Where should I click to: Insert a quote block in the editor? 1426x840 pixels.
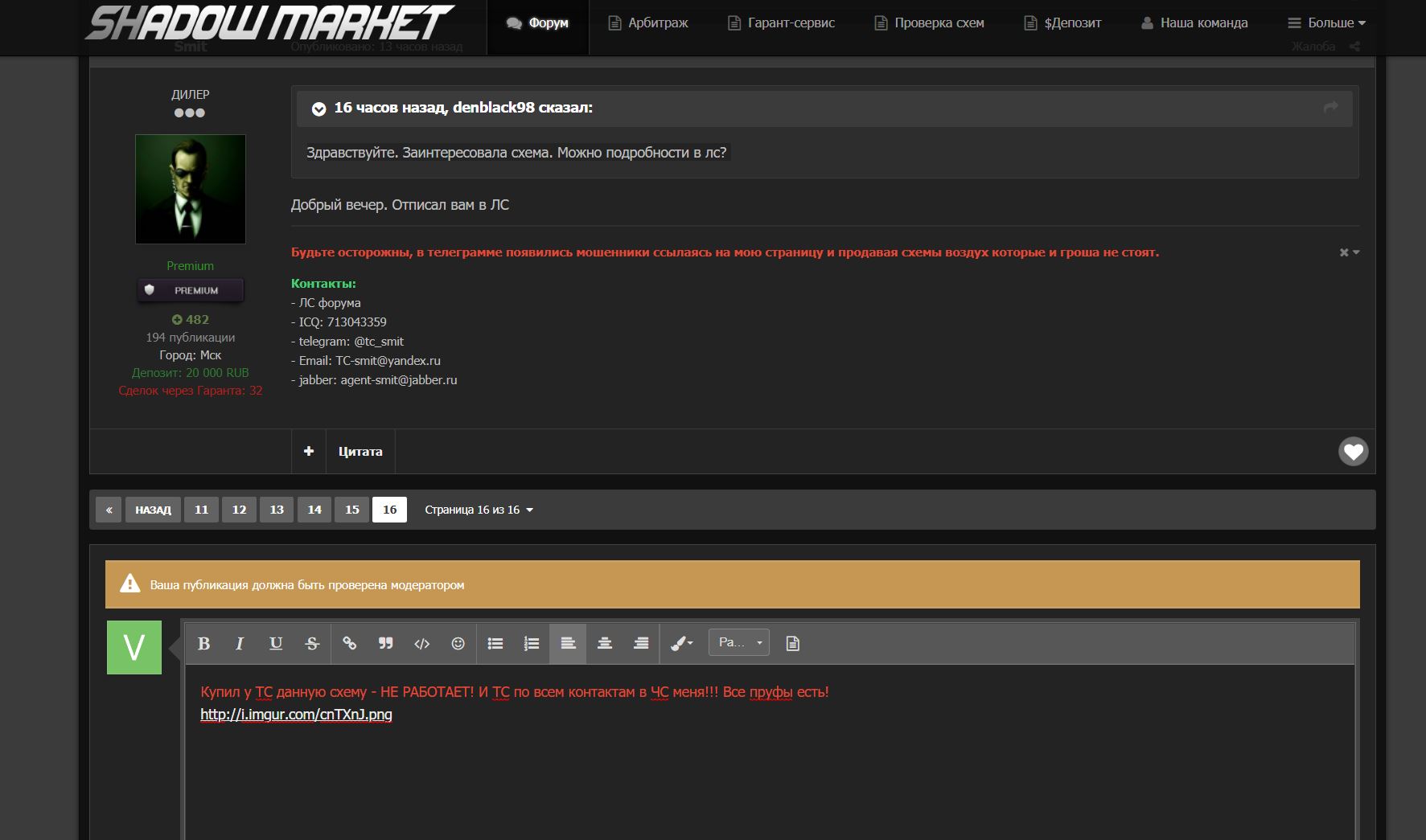[386, 643]
